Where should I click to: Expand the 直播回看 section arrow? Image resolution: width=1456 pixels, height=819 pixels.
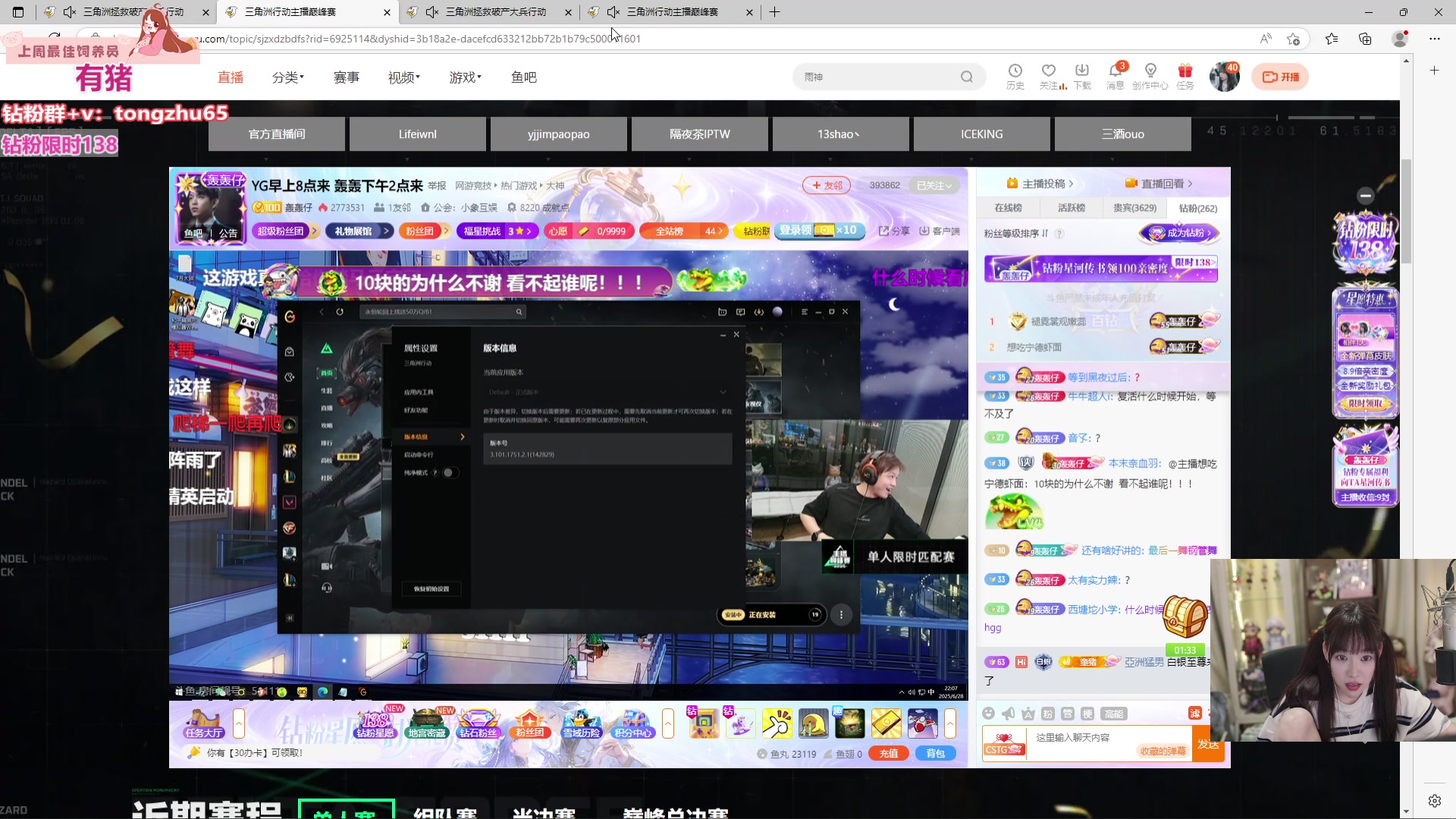(x=1190, y=184)
